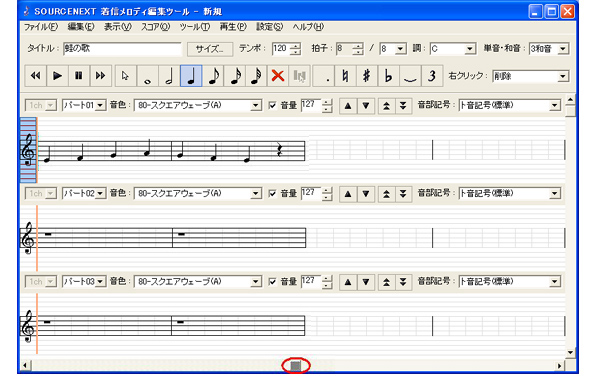Select the sixteenth note tool
Viewport: 600px width, 377px height.
235,76
